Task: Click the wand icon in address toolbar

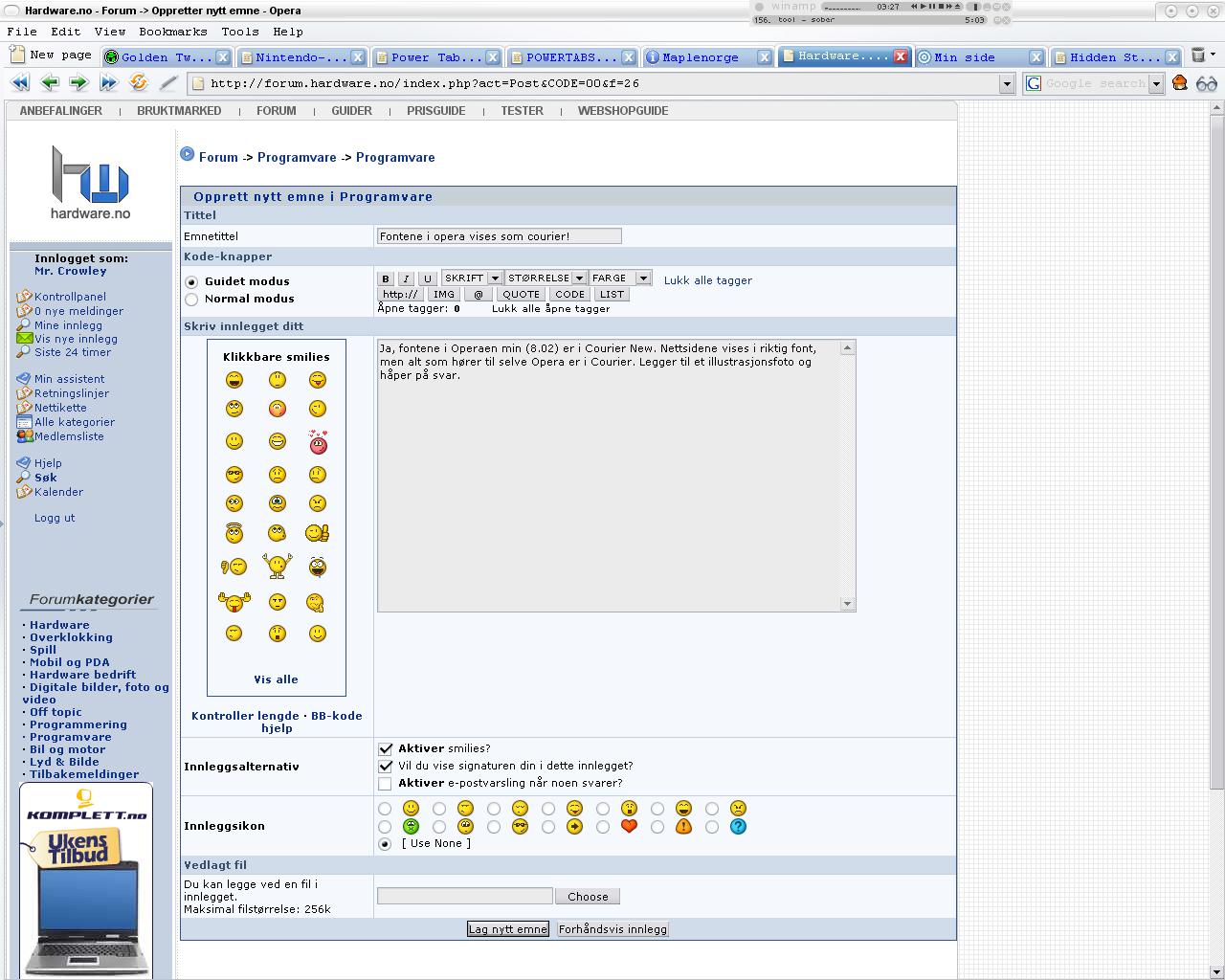Action: point(168,83)
